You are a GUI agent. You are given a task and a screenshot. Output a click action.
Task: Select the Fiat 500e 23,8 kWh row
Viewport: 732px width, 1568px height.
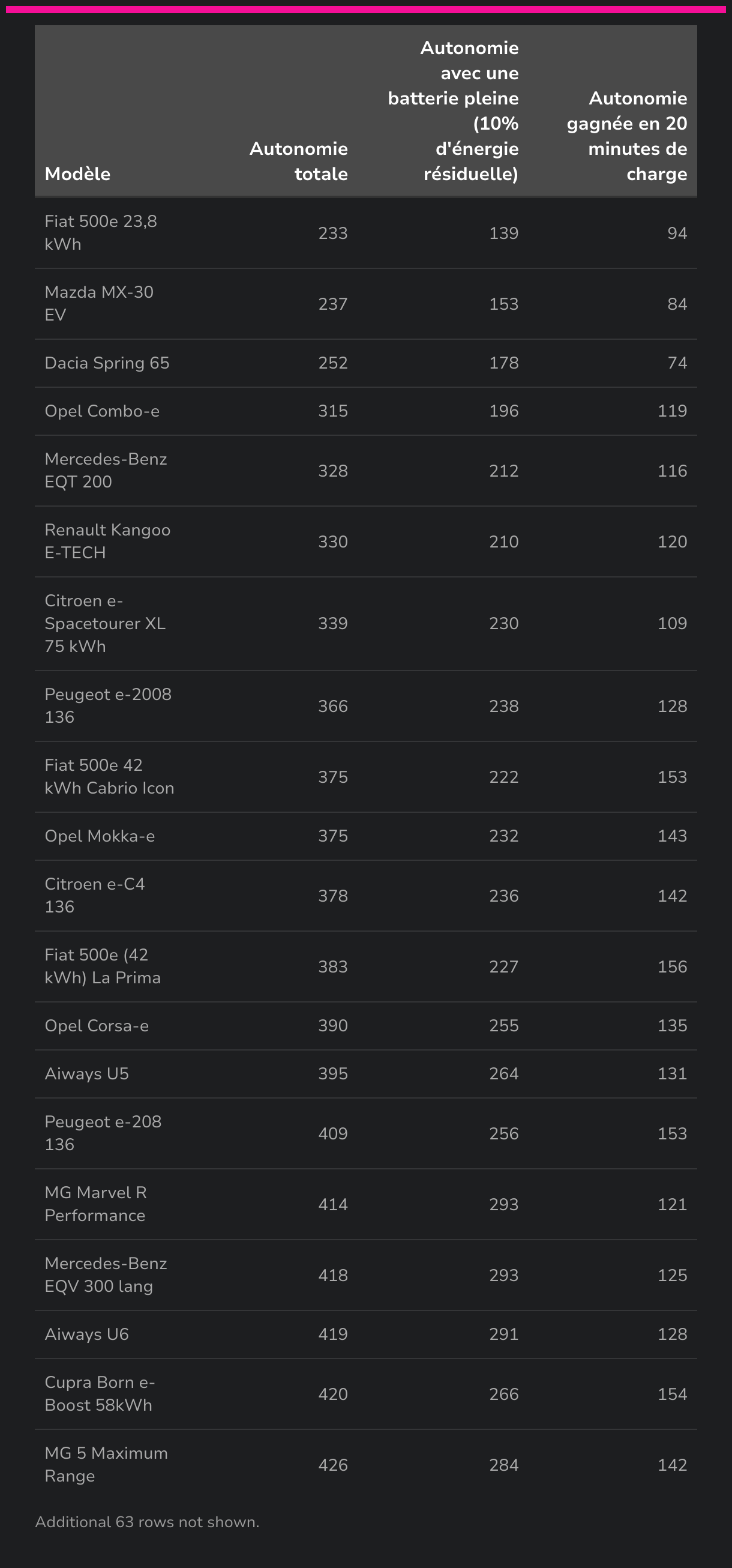coord(365,232)
